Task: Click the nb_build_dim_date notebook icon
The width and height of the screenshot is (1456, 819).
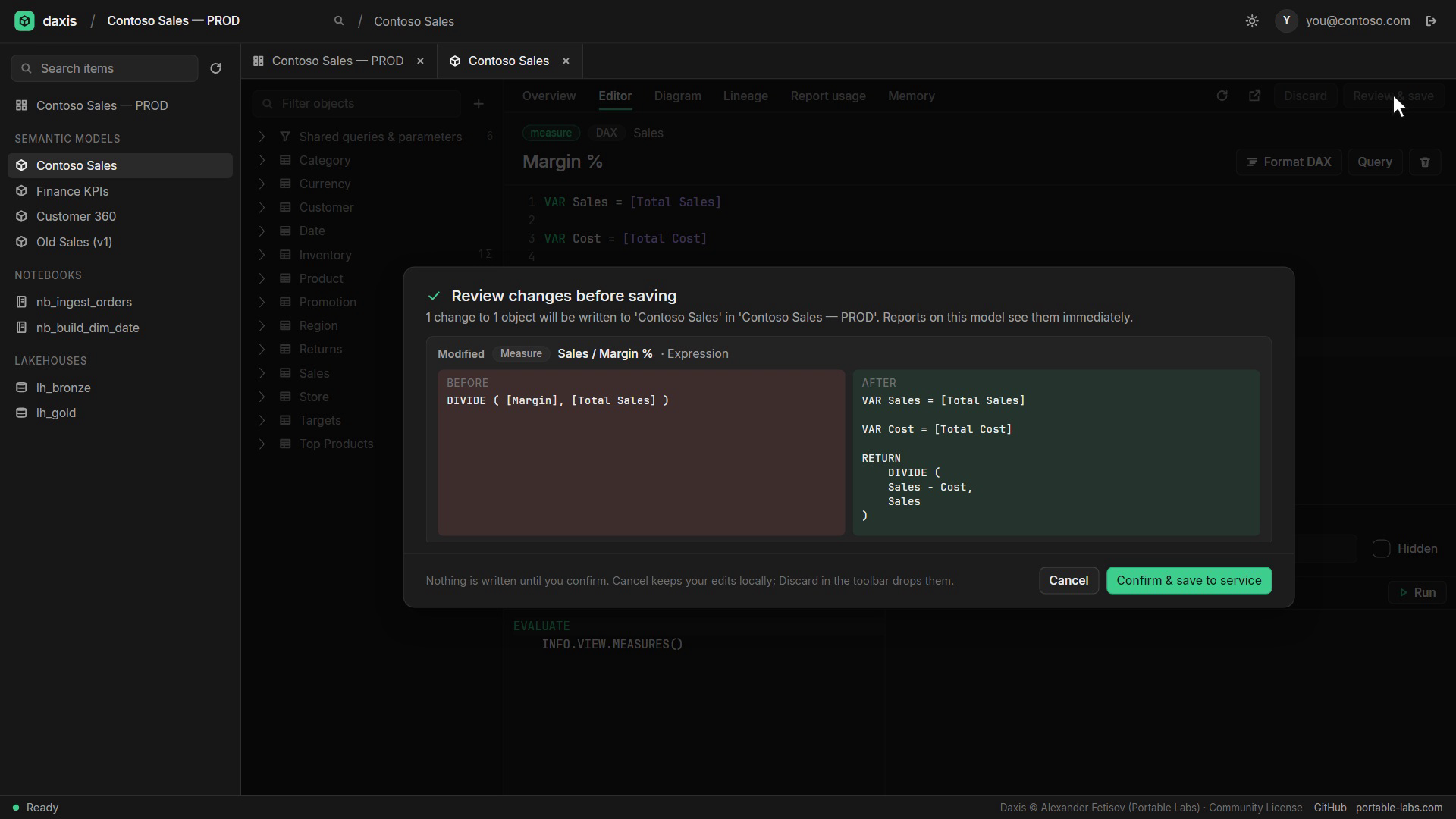Action: tap(21, 328)
